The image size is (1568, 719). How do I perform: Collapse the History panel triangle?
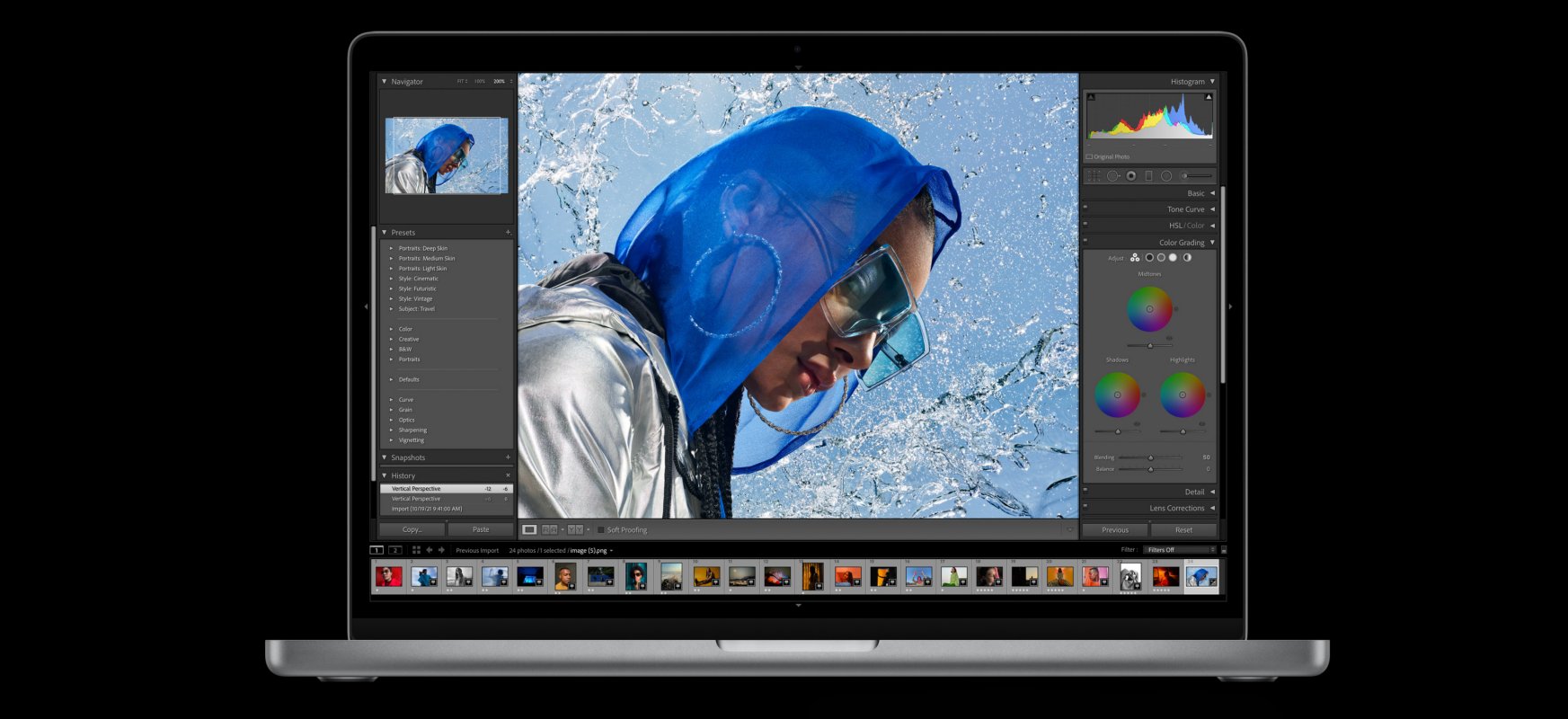[x=385, y=475]
